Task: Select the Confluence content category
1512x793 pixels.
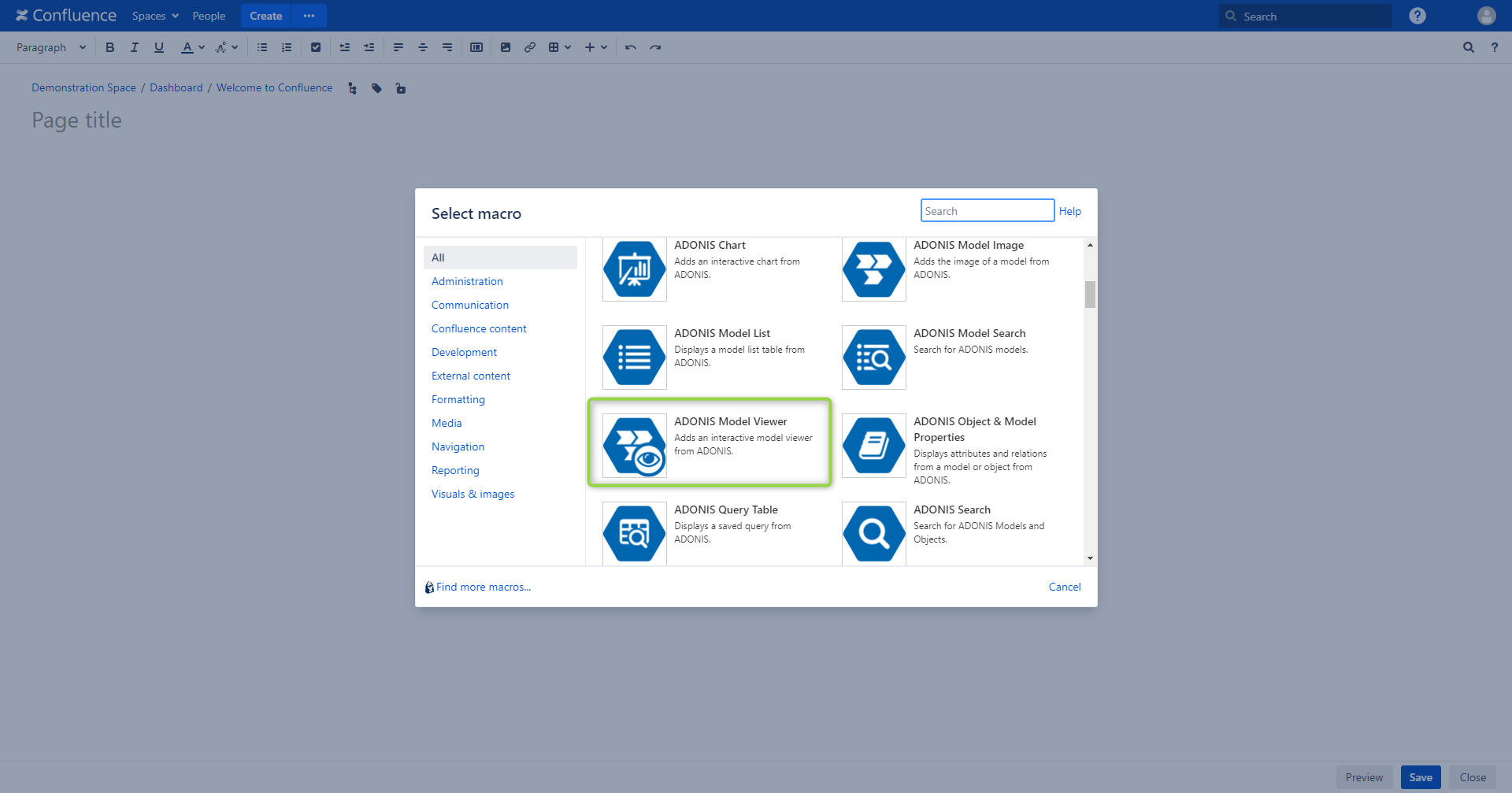Action: click(x=479, y=328)
